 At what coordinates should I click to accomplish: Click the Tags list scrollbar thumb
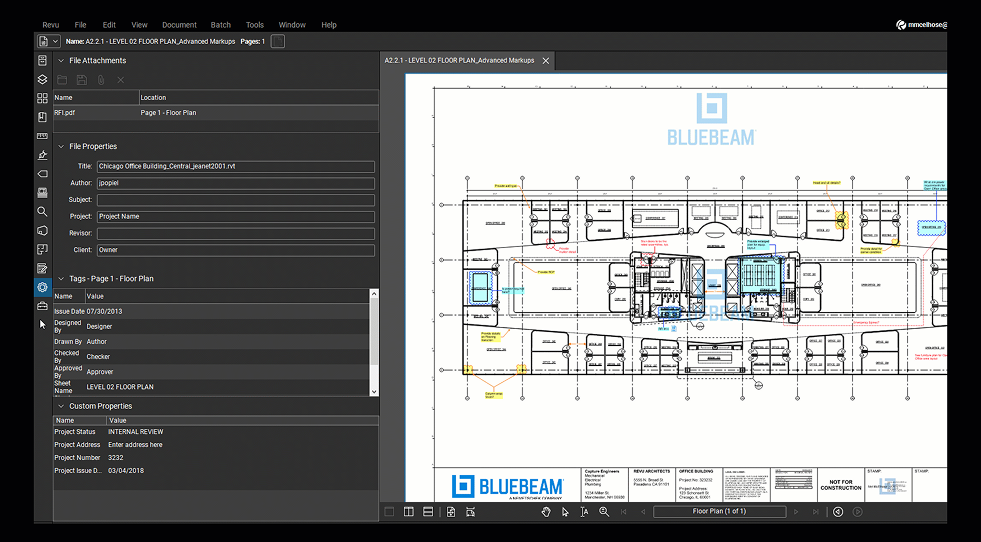point(374,332)
